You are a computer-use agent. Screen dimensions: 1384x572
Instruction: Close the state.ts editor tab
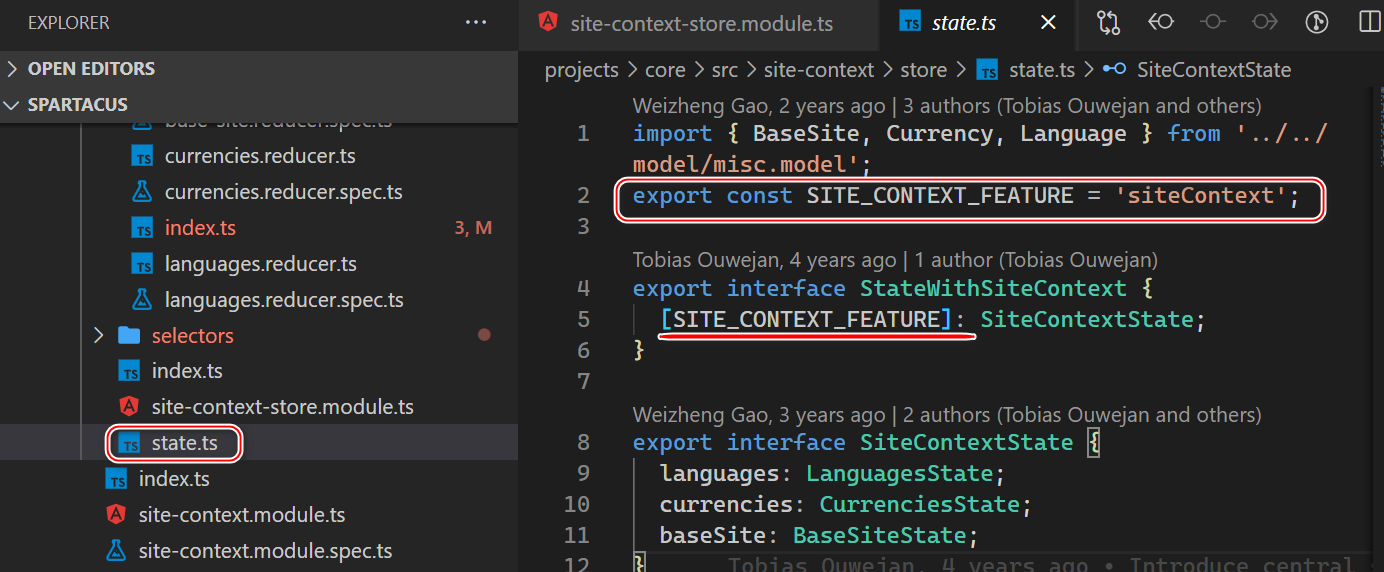1048,22
